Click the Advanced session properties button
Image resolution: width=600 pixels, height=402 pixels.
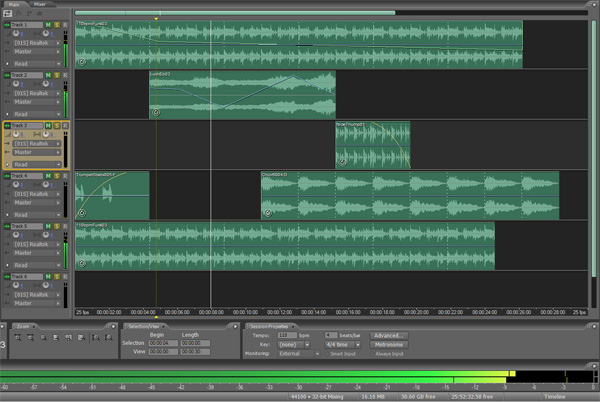point(387,335)
